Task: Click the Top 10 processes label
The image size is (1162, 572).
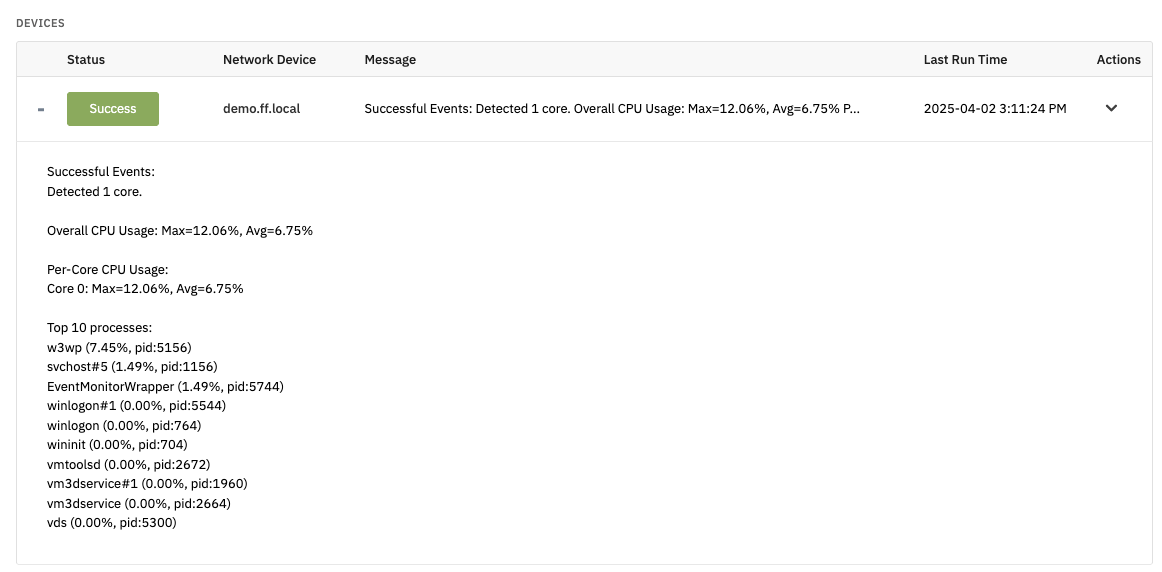Action: 99,327
